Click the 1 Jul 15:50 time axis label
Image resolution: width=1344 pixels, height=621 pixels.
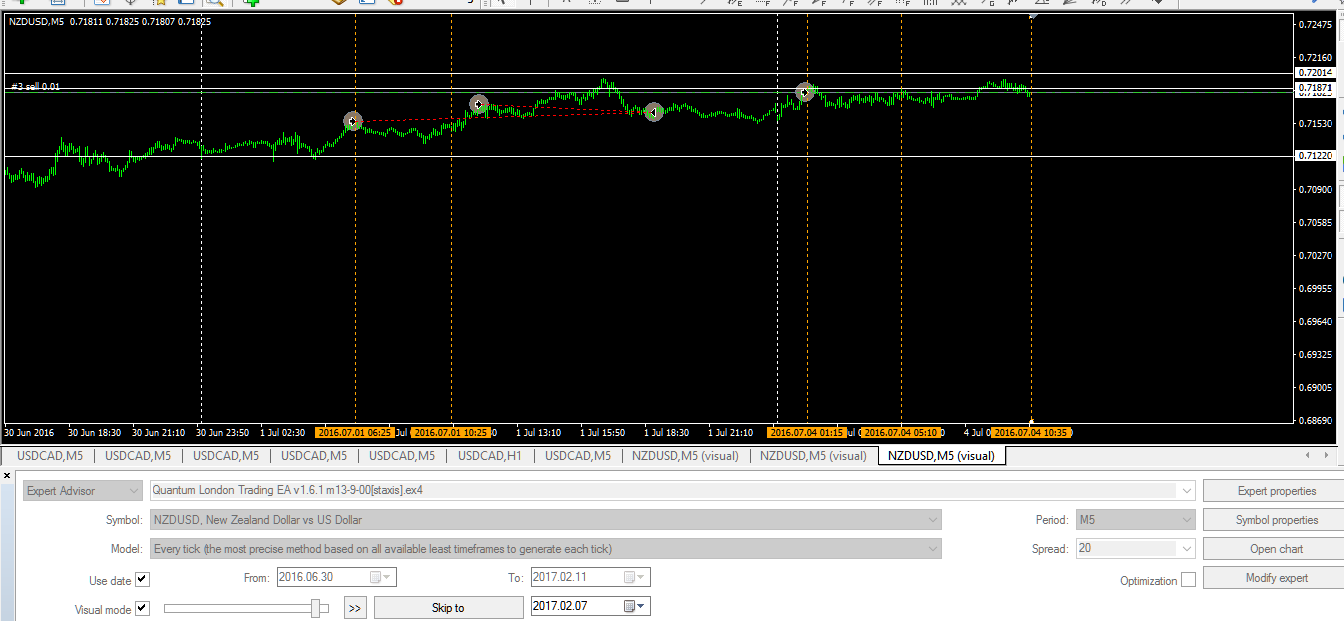(x=603, y=433)
